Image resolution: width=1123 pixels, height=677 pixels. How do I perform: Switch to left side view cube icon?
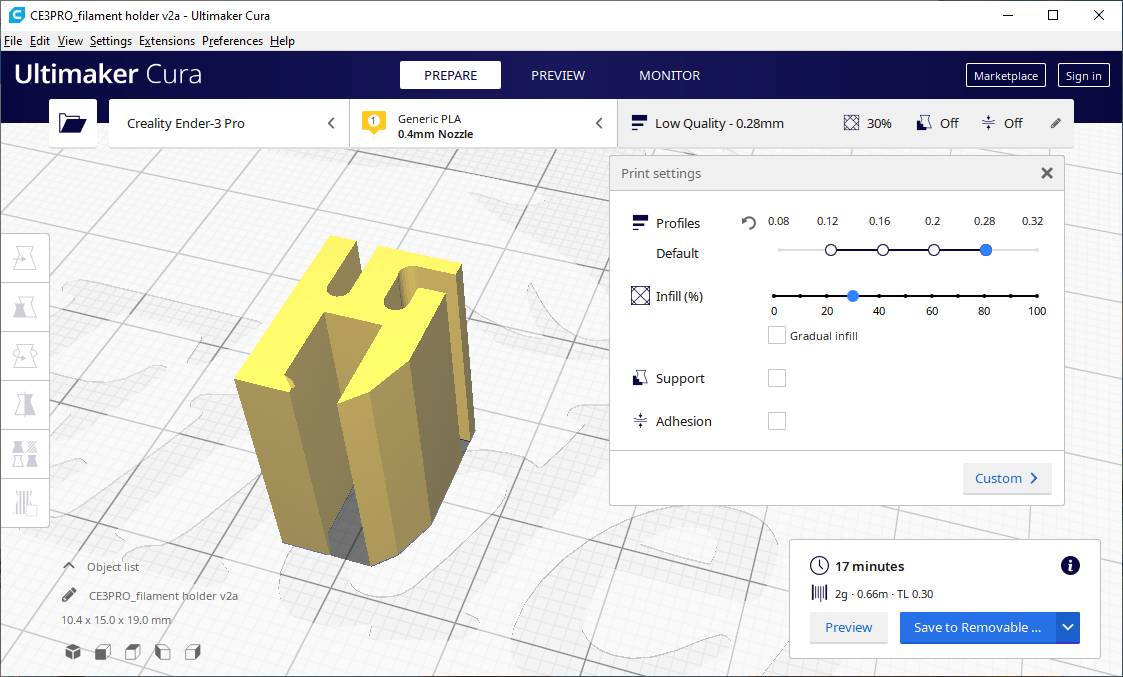[163, 652]
